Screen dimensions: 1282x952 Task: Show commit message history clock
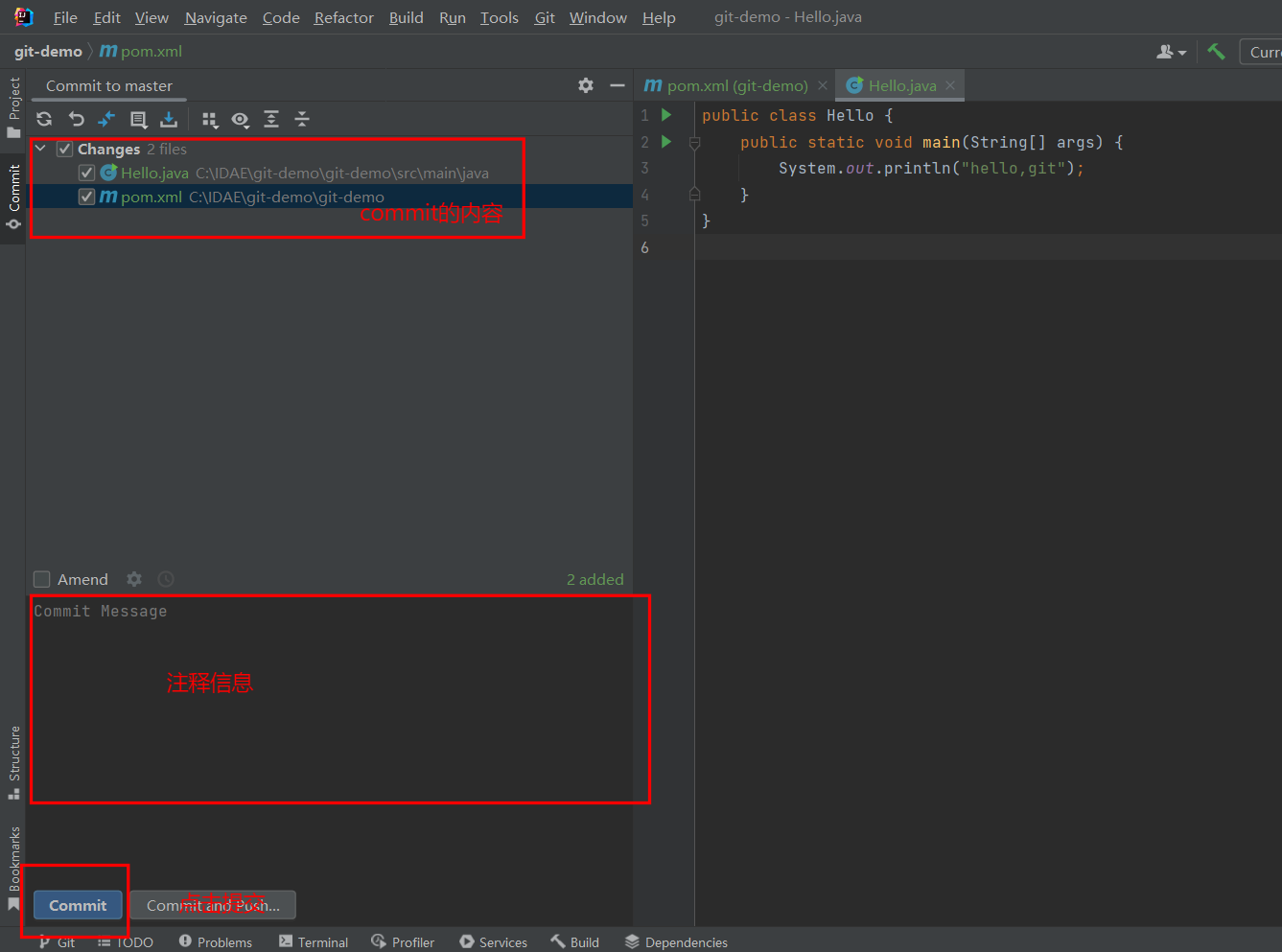click(166, 579)
